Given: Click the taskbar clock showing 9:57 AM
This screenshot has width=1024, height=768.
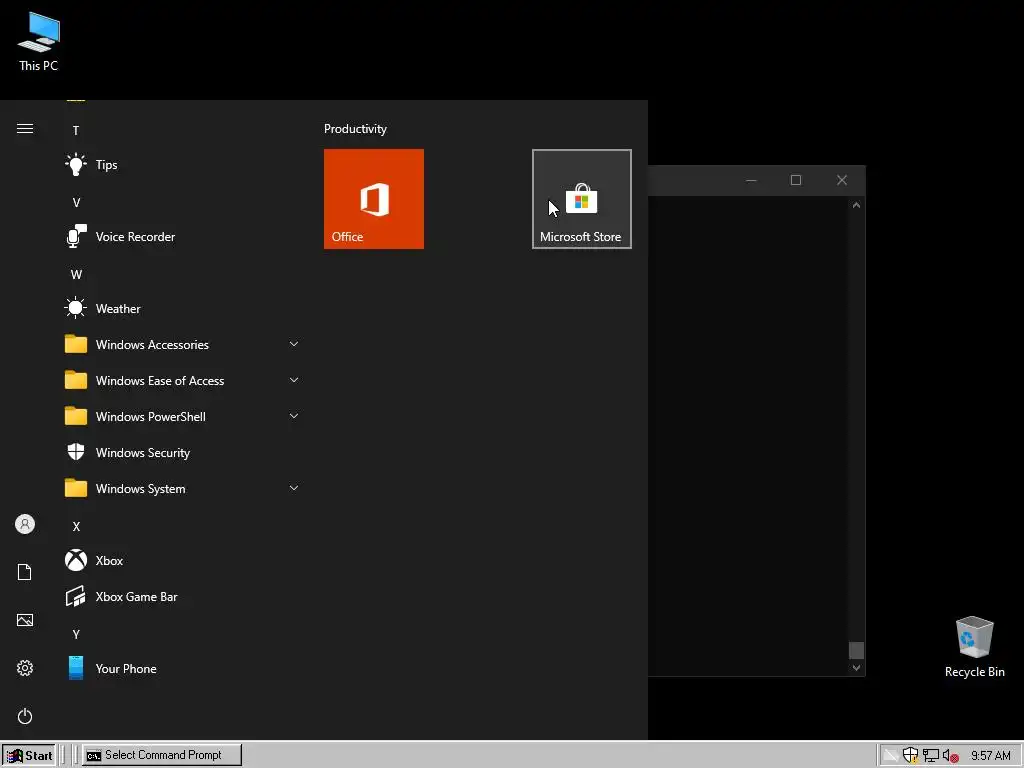Looking at the screenshot, I should point(991,756).
